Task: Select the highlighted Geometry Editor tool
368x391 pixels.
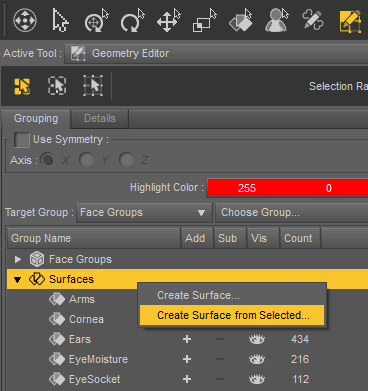Action: [x=350, y=21]
